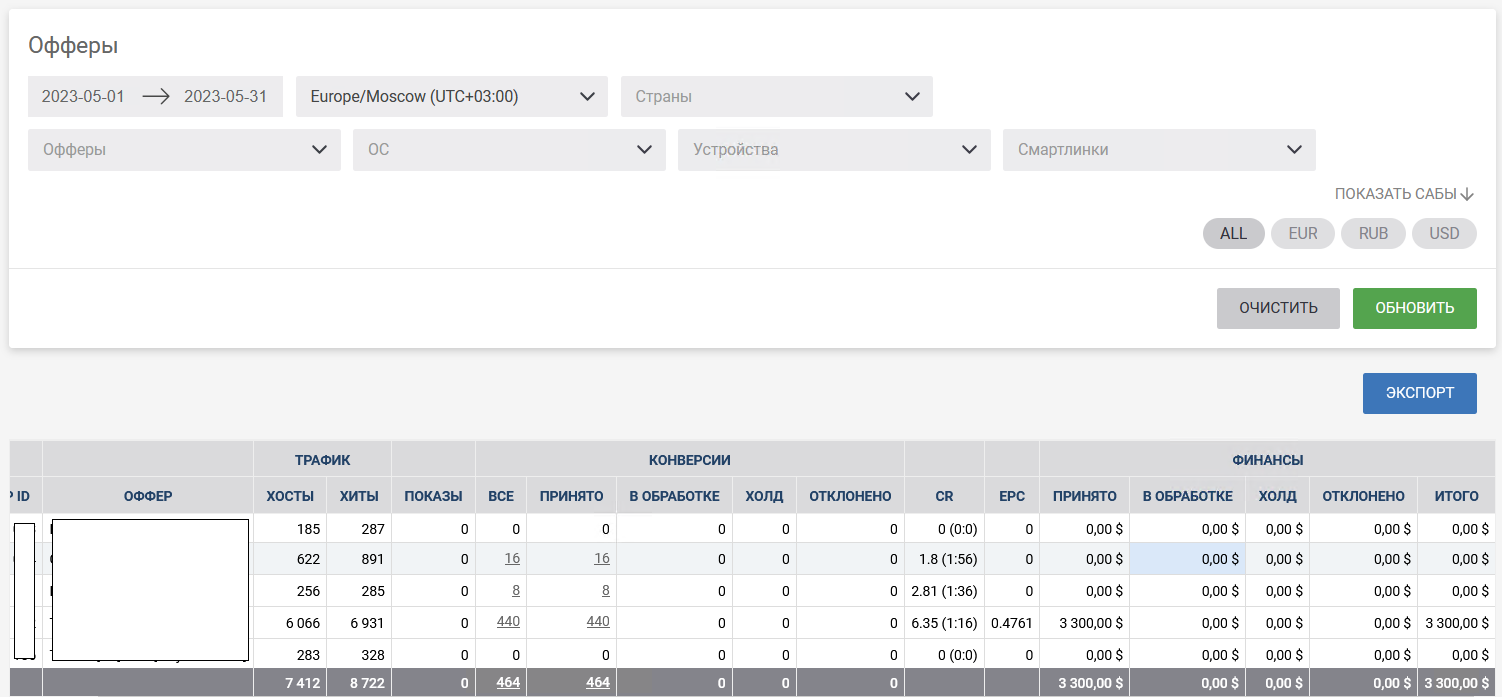This screenshot has width=1502, height=697.
Task: Sort by the Хосты column header
Action: pos(289,496)
